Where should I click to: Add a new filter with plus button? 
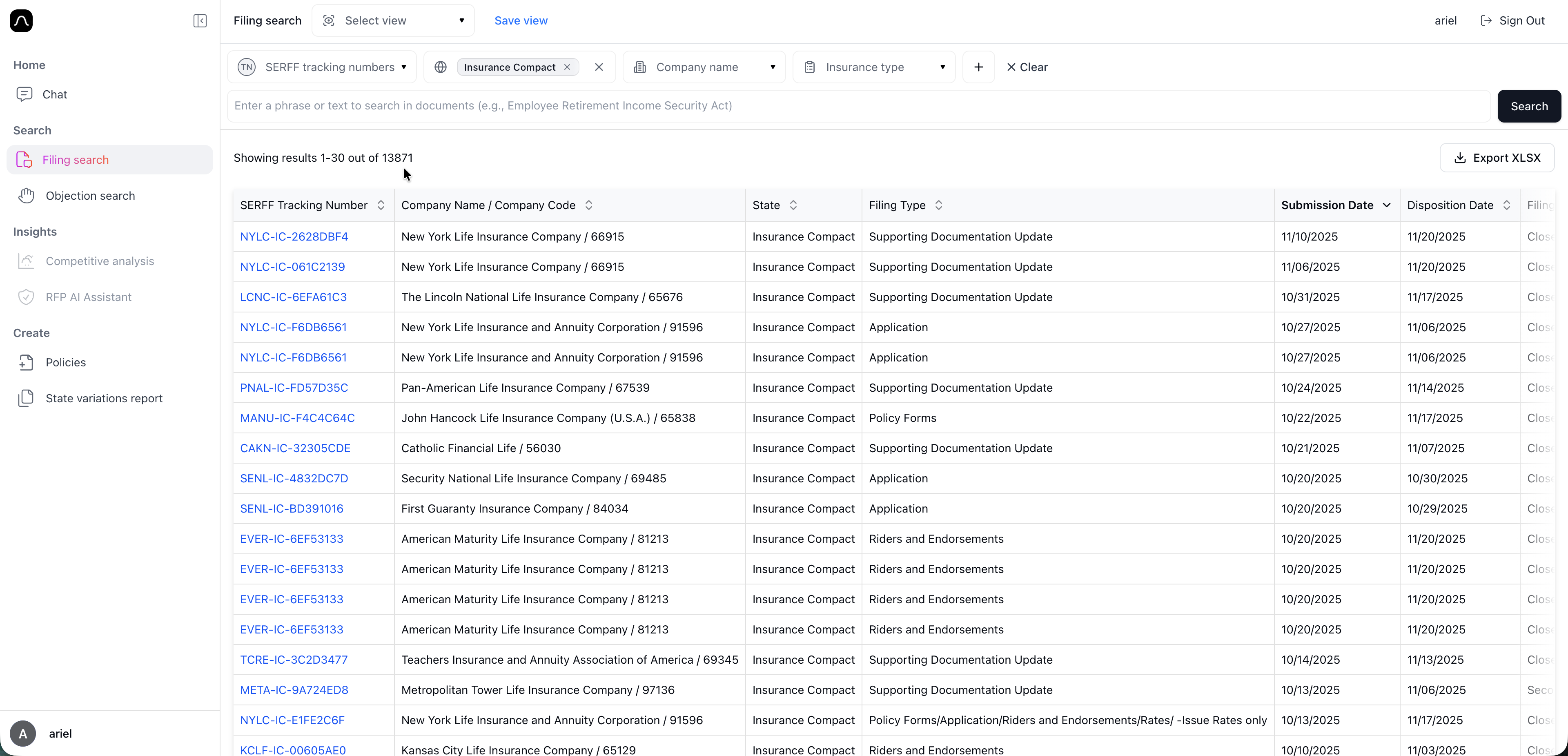pyautogui.click(x=978, y=67)
